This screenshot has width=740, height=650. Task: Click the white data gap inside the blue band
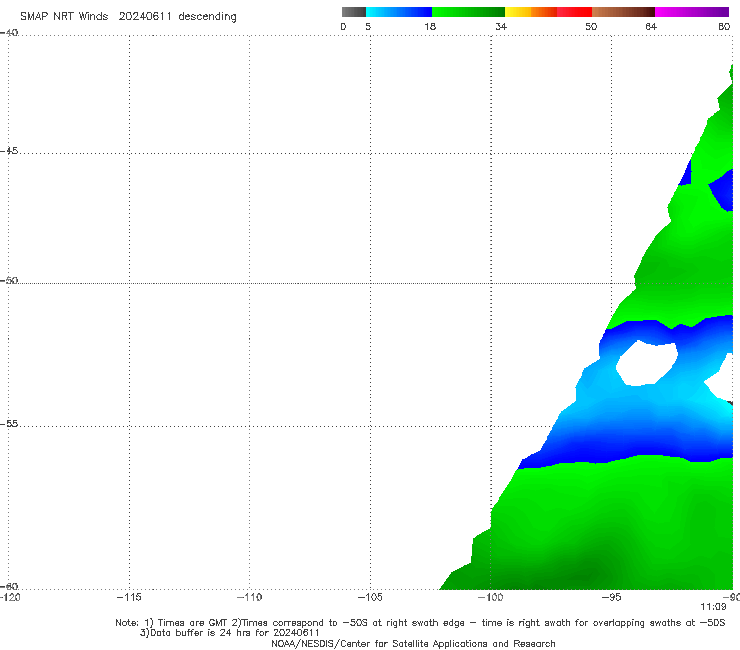[647, 363]
